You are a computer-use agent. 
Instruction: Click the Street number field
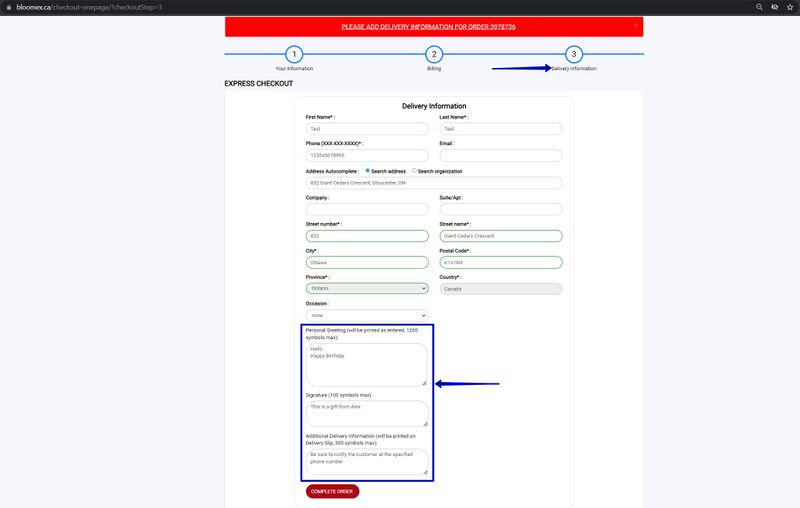tap(367, 236)
